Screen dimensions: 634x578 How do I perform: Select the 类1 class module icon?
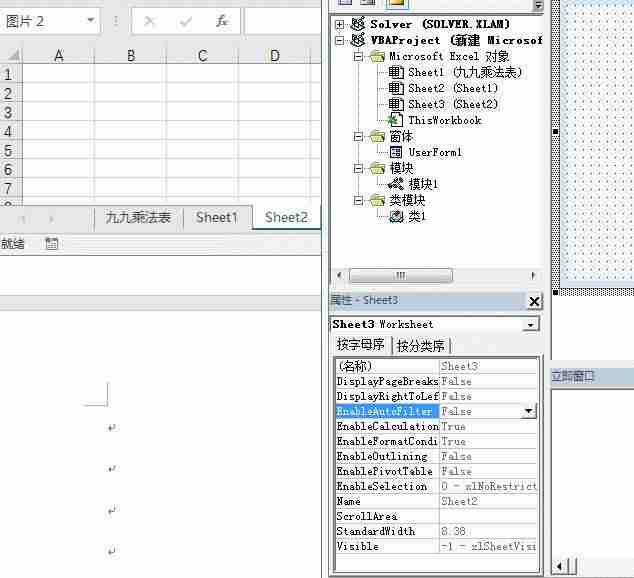pos(396,217)
